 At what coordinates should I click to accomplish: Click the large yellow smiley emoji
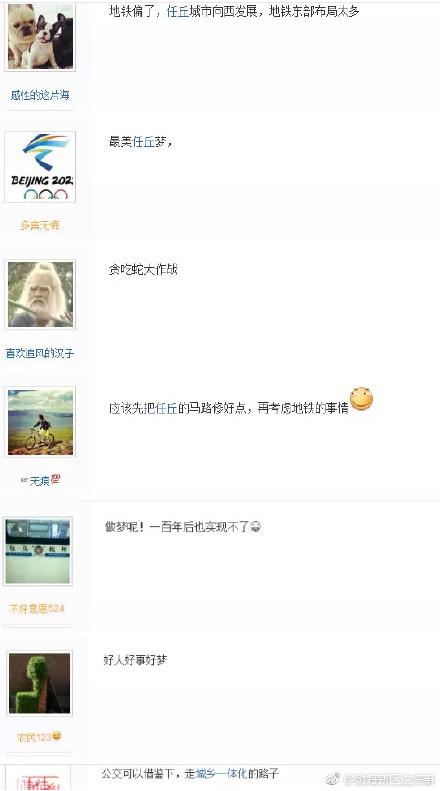361,399
